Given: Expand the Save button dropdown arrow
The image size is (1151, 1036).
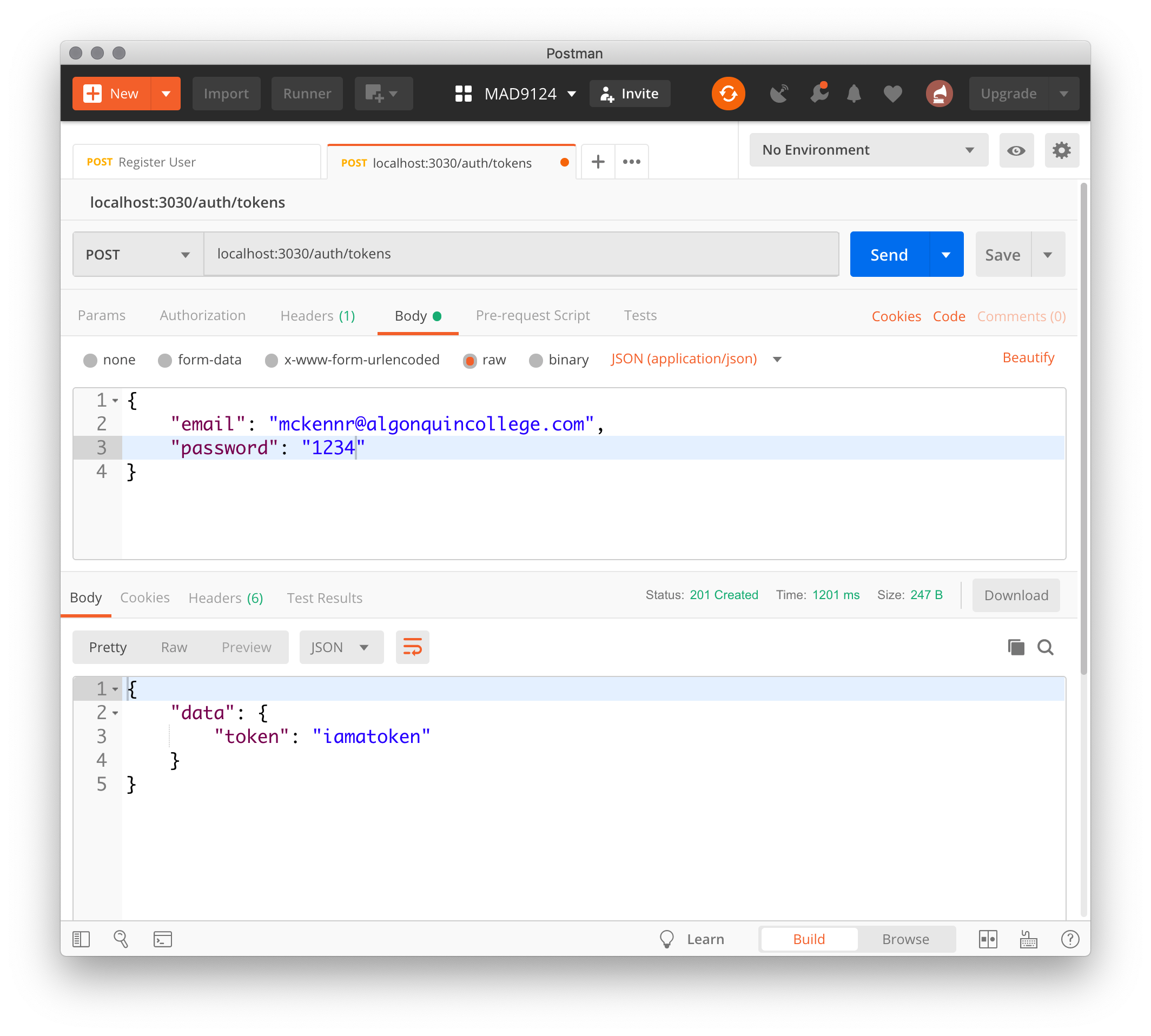Looking at the screenshot, I should click(x=1047, y=254).
